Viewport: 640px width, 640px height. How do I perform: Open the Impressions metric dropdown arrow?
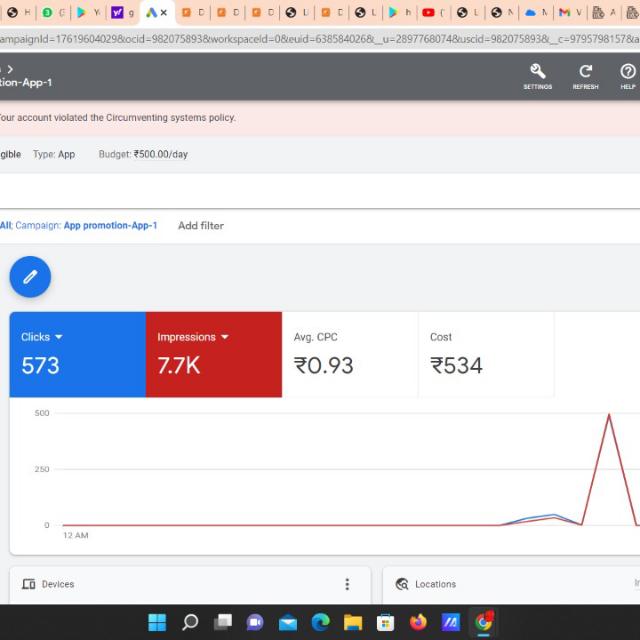tap(224, 337)
